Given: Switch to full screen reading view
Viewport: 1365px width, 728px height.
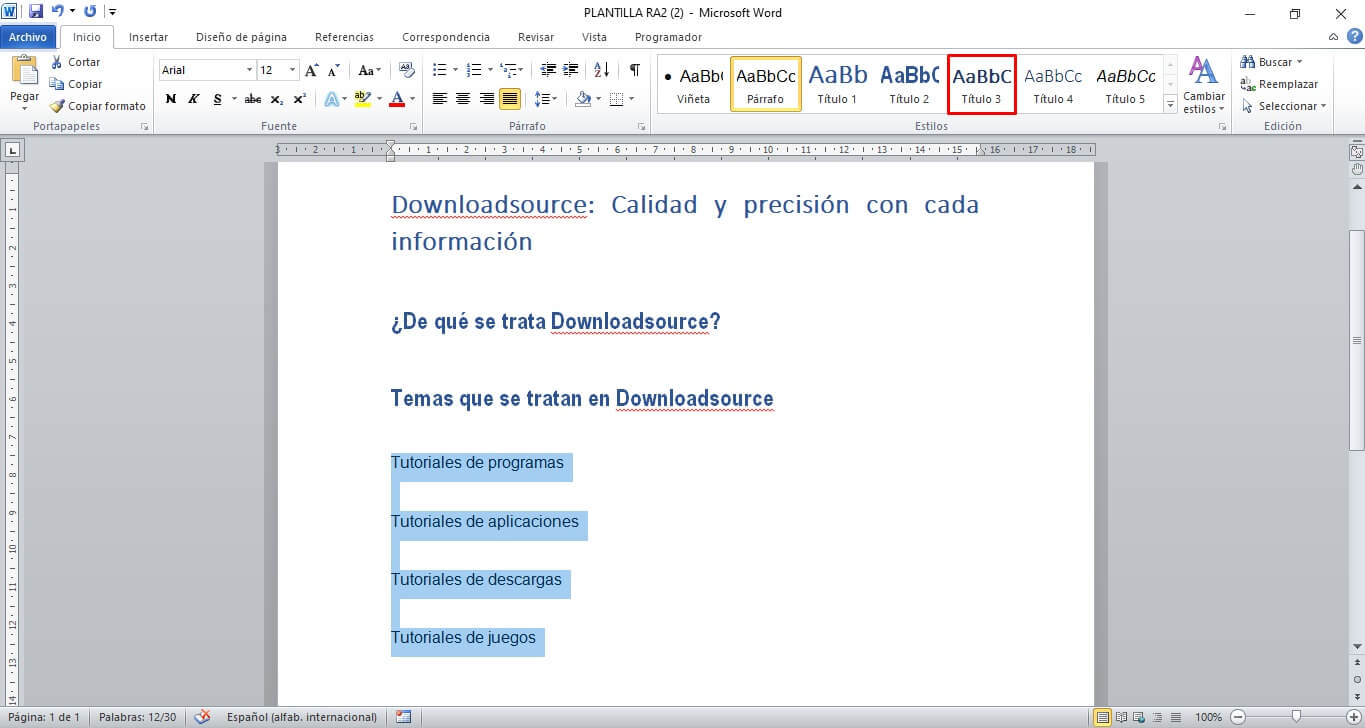Looking at the screenshot, I should (1122, 717).
